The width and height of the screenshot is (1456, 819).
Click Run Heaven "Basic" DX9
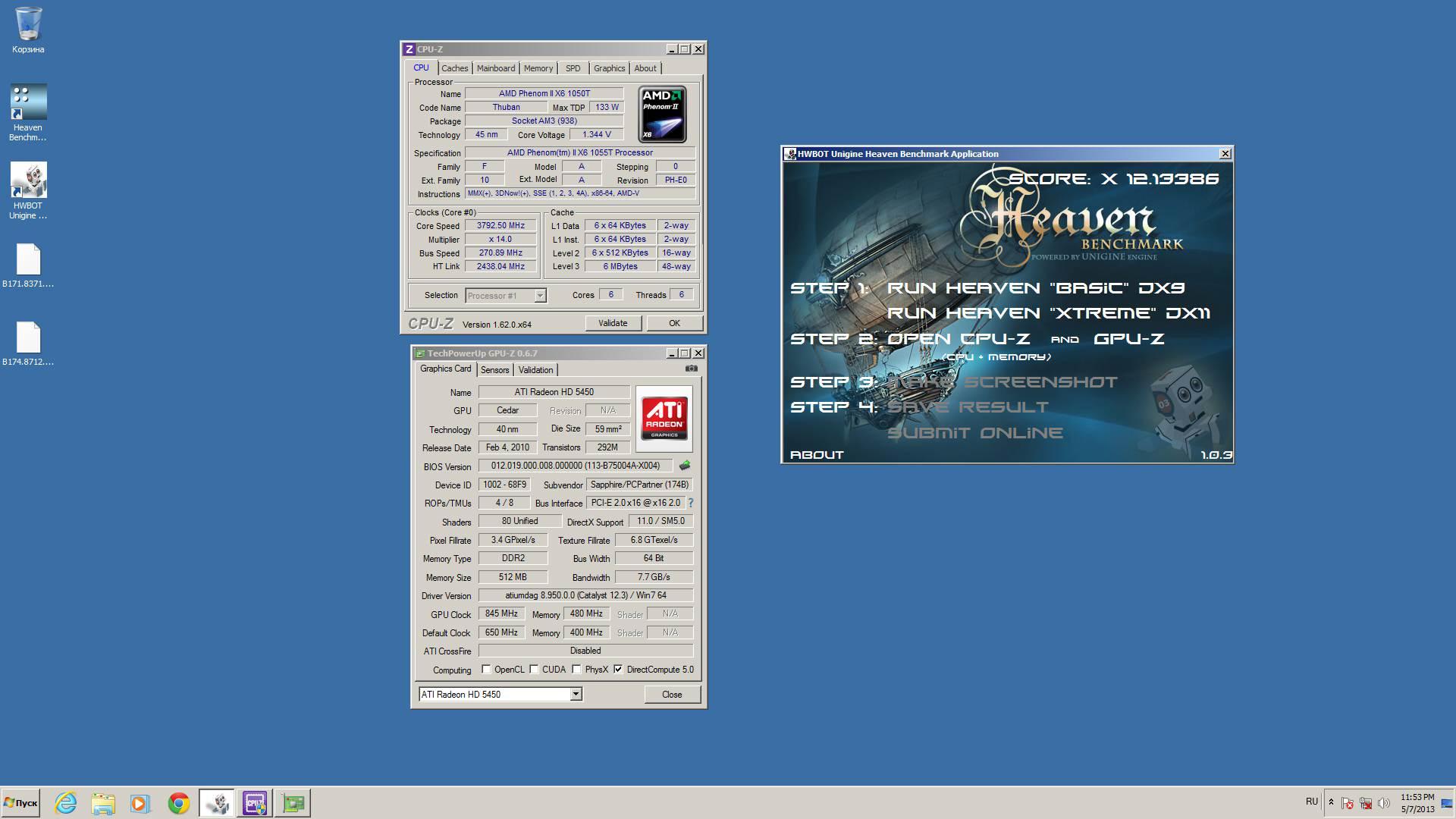(x=1036, y=288)
